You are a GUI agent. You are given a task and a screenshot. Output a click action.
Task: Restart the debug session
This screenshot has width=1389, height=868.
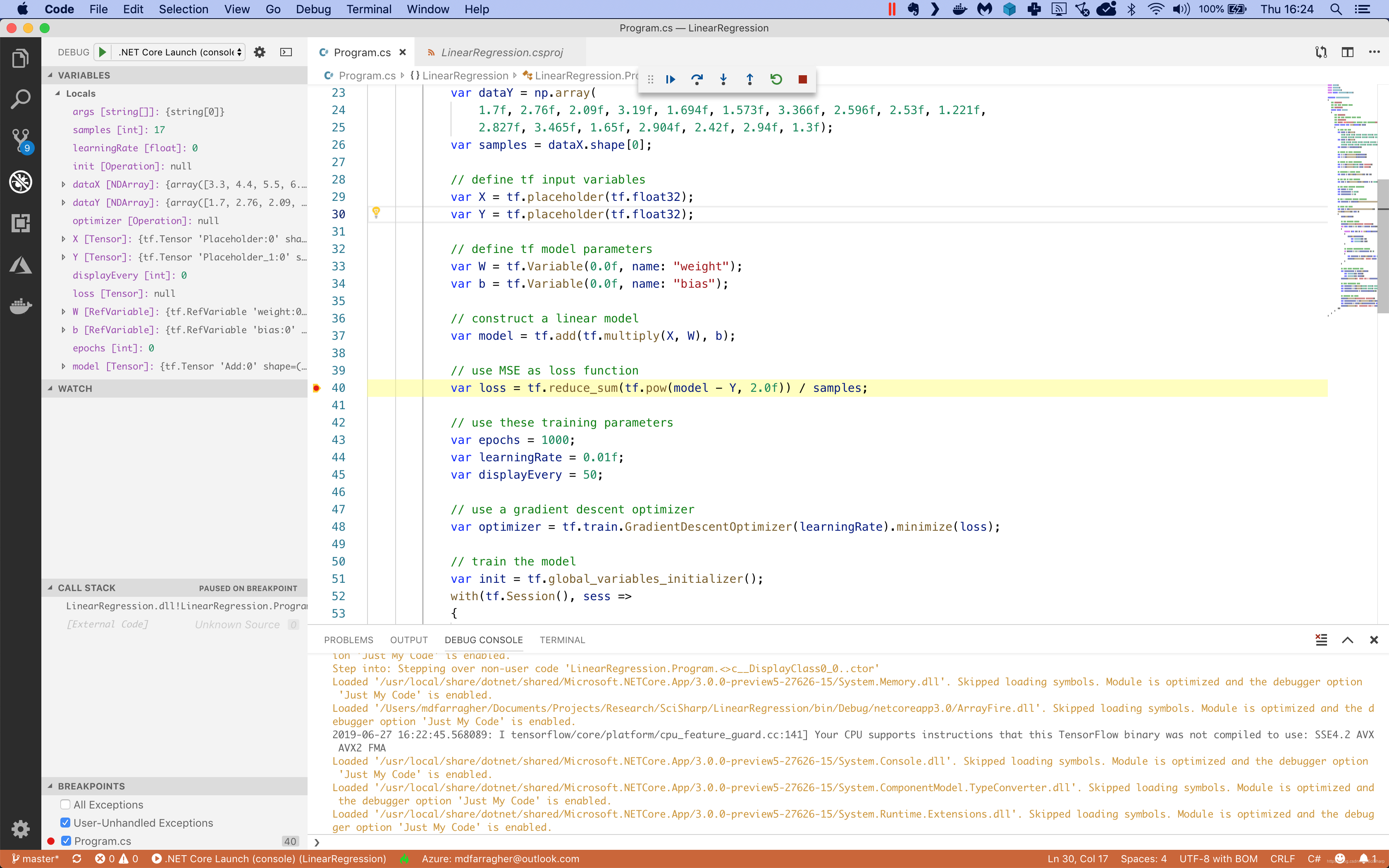[776, 79]
